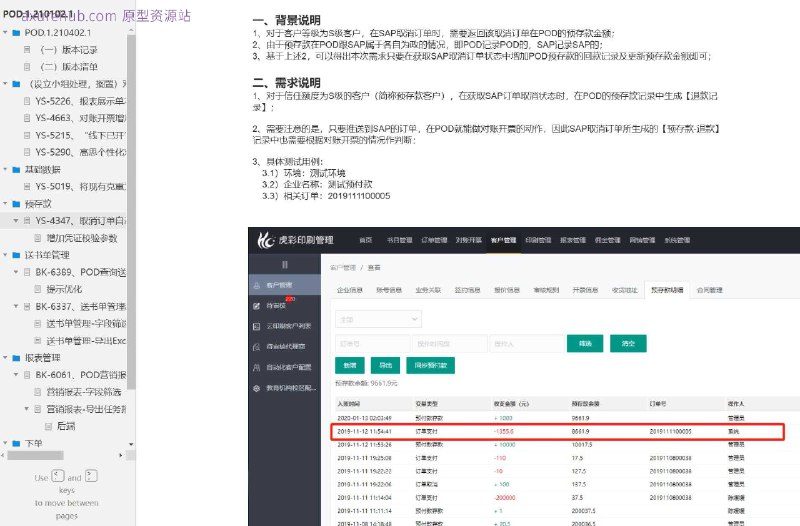Click the folder icon beside 下单
The height and width of the screenshot is (526, 800).
coord(16,443)
